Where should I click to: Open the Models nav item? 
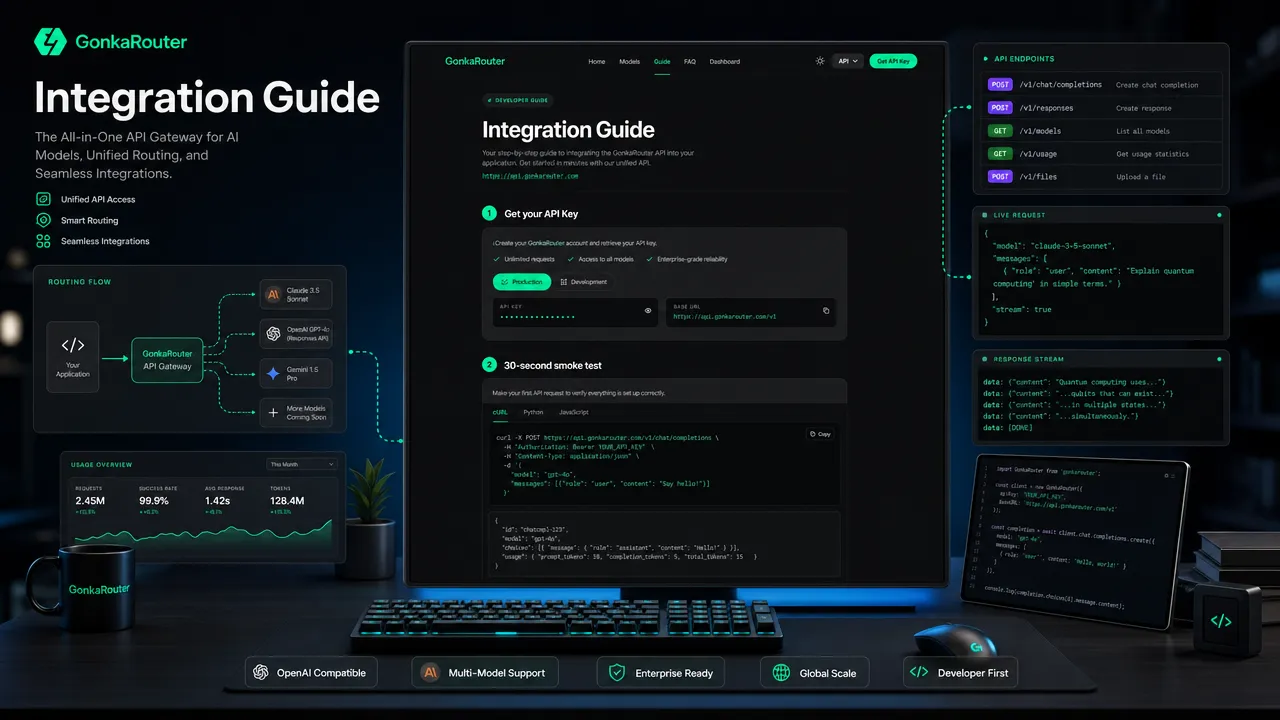click(x=630, y=62)
